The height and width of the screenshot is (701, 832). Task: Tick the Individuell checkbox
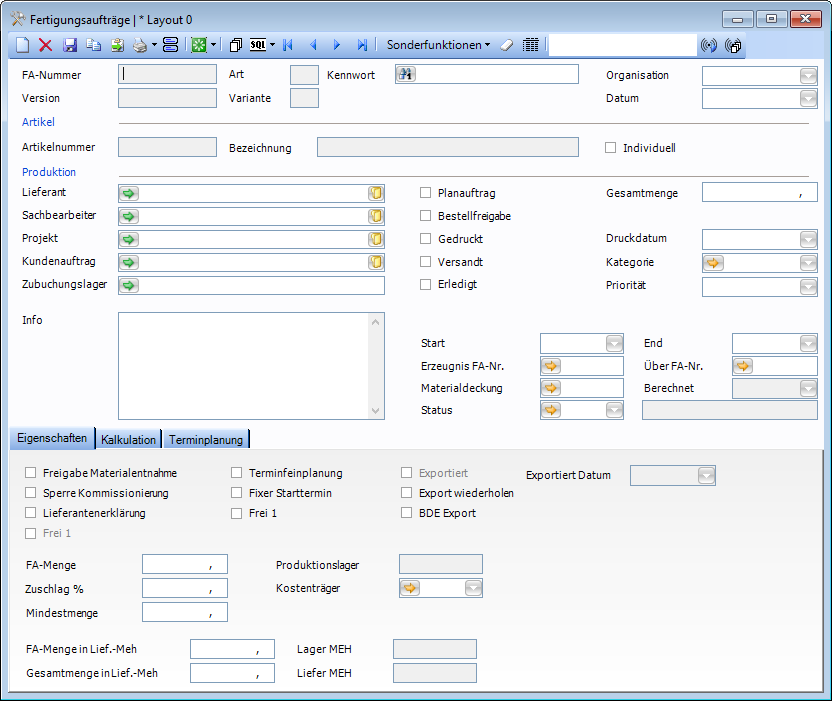[x=611, y=148]
